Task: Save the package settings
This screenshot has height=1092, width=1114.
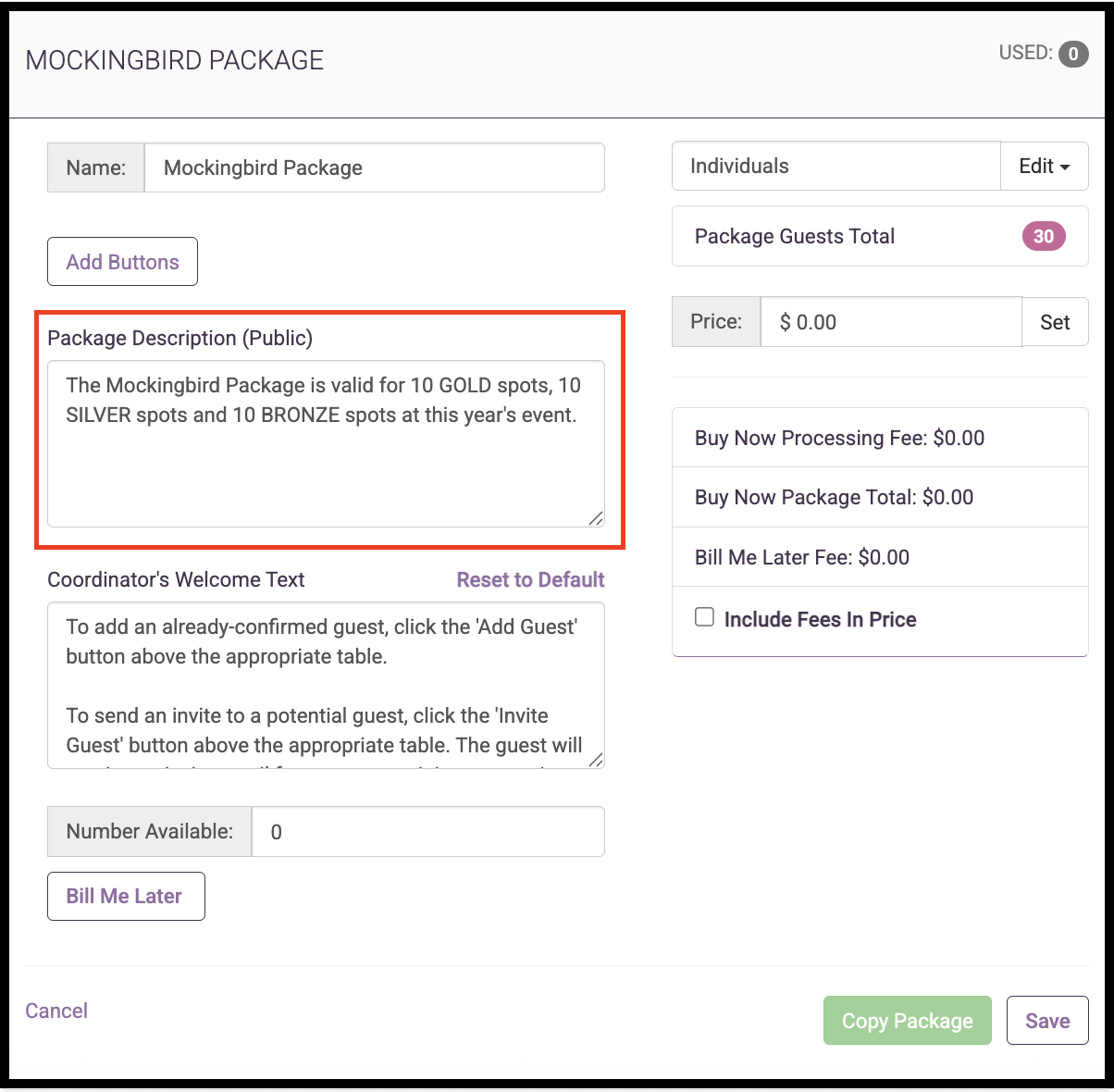Action: [x=1047, y=1021]
